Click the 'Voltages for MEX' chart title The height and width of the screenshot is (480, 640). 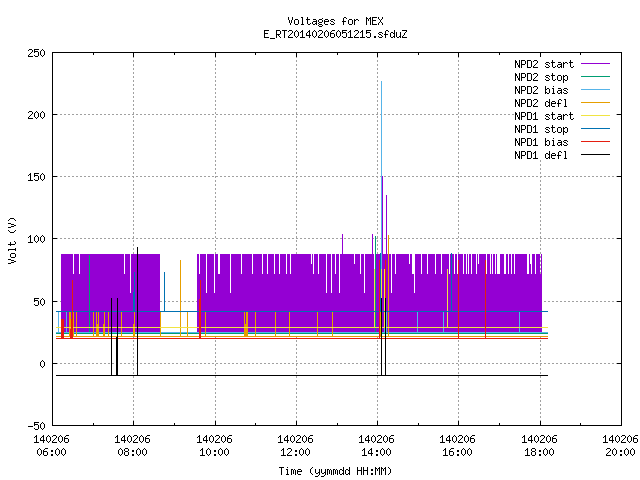tap(335, 21)
